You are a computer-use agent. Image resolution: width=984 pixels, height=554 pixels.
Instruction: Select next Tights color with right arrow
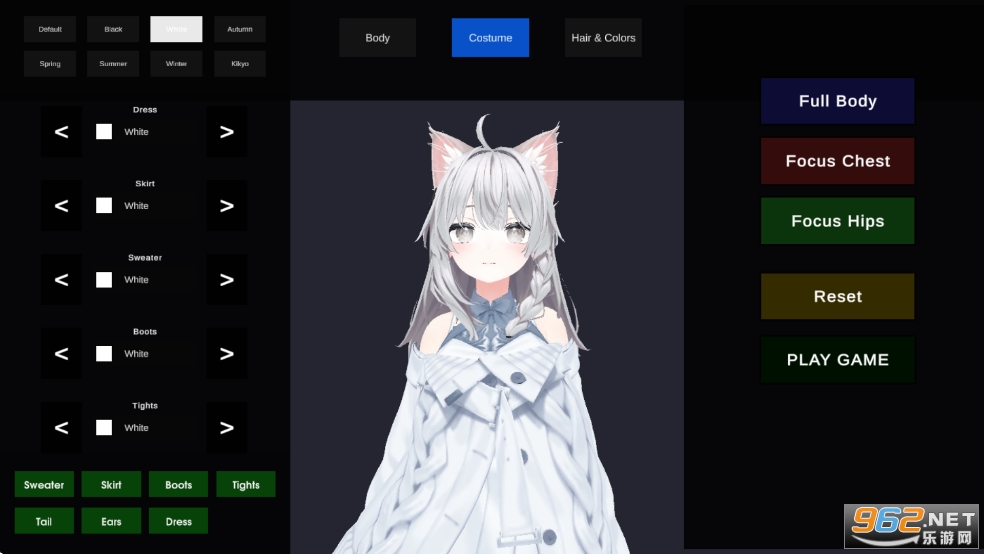pyautogui.click(x=226, y=428)
